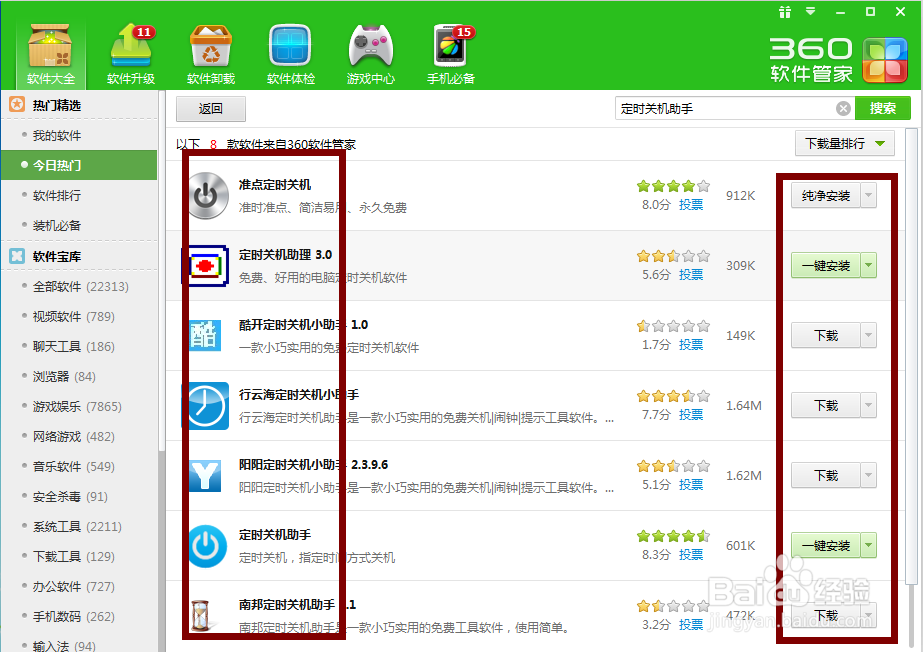Click the 返回 back button
The image size is (923, 652).
click(x=210, y=108)
